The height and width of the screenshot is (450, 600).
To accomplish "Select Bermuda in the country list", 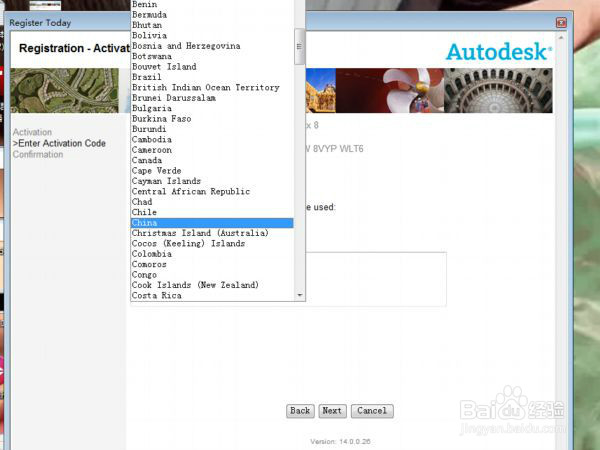I will click(x=212, y=15).
